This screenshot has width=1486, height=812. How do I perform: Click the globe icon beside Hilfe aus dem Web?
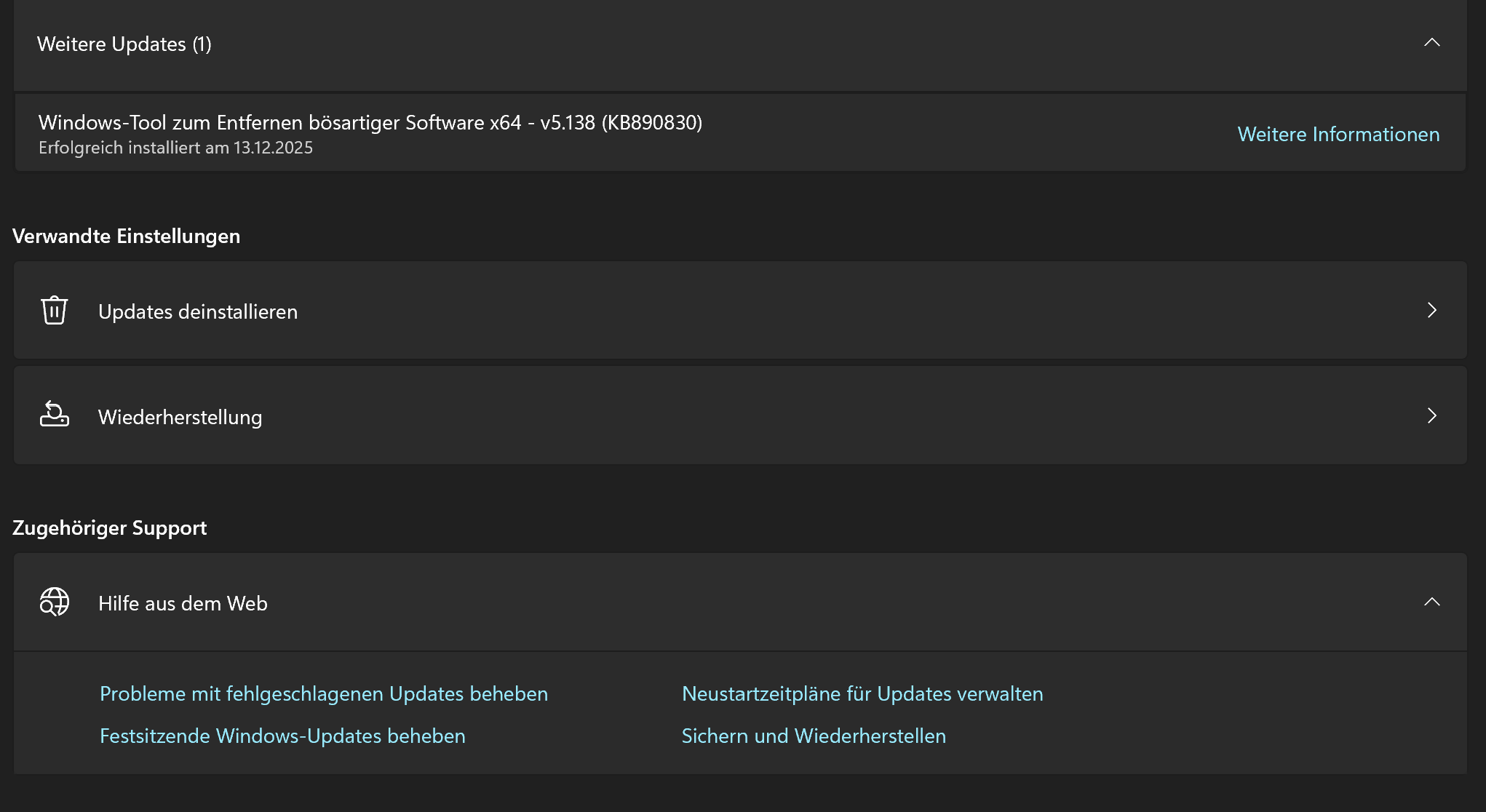pos(54,602)
